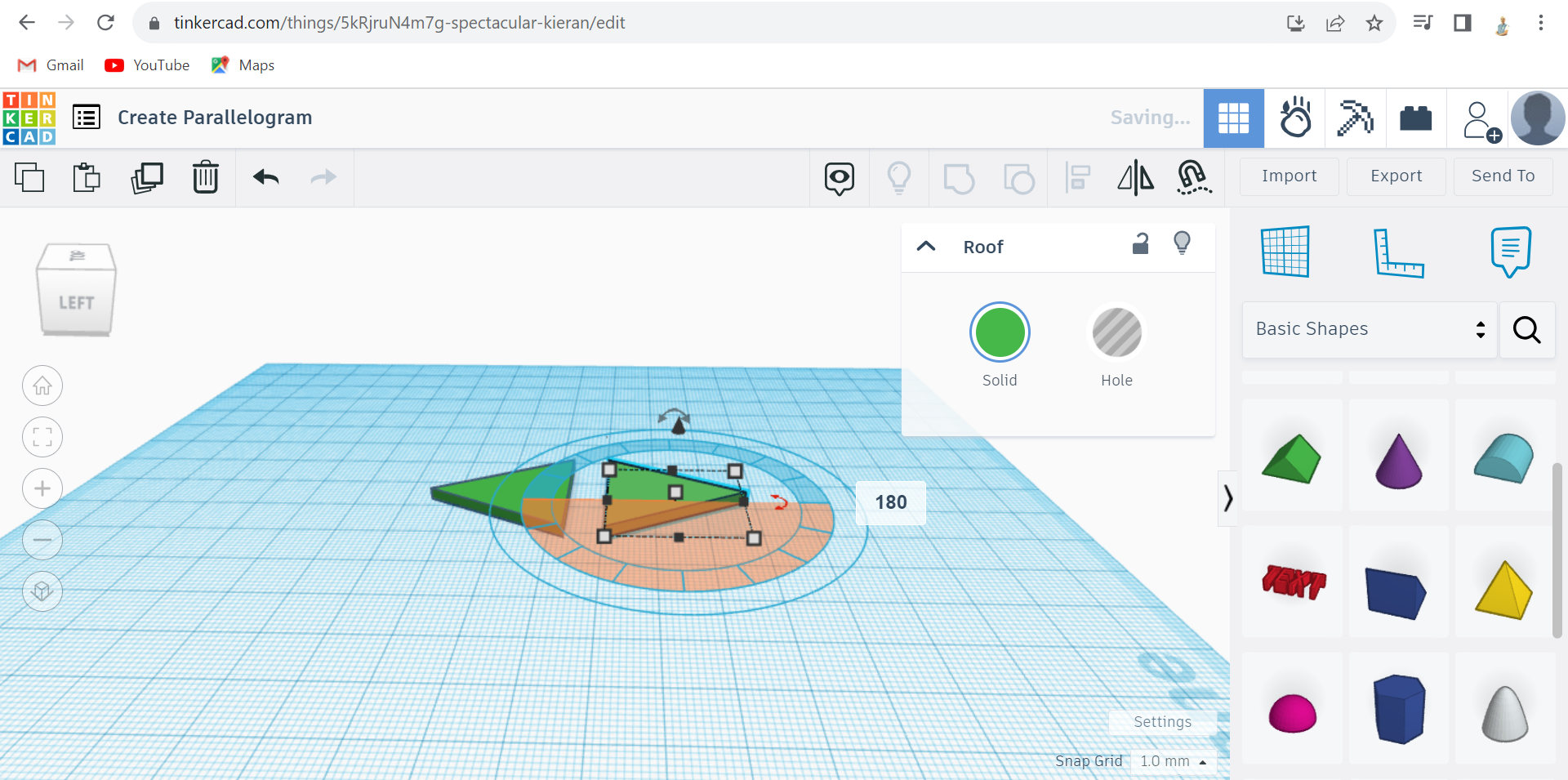
Task: Click the Export button
Action: tap(1396, 176)
